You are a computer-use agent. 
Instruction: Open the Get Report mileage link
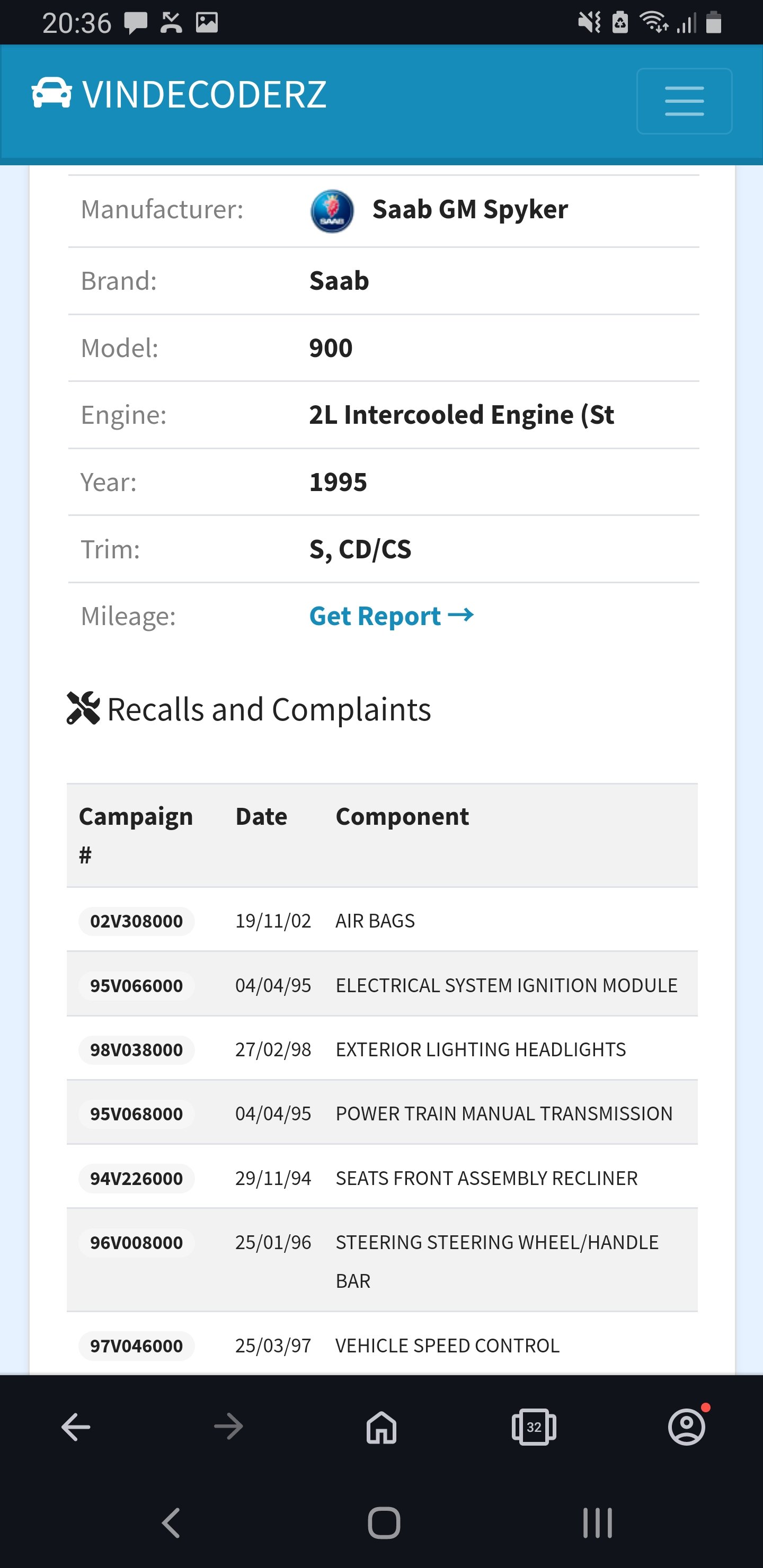pos(392,616)
